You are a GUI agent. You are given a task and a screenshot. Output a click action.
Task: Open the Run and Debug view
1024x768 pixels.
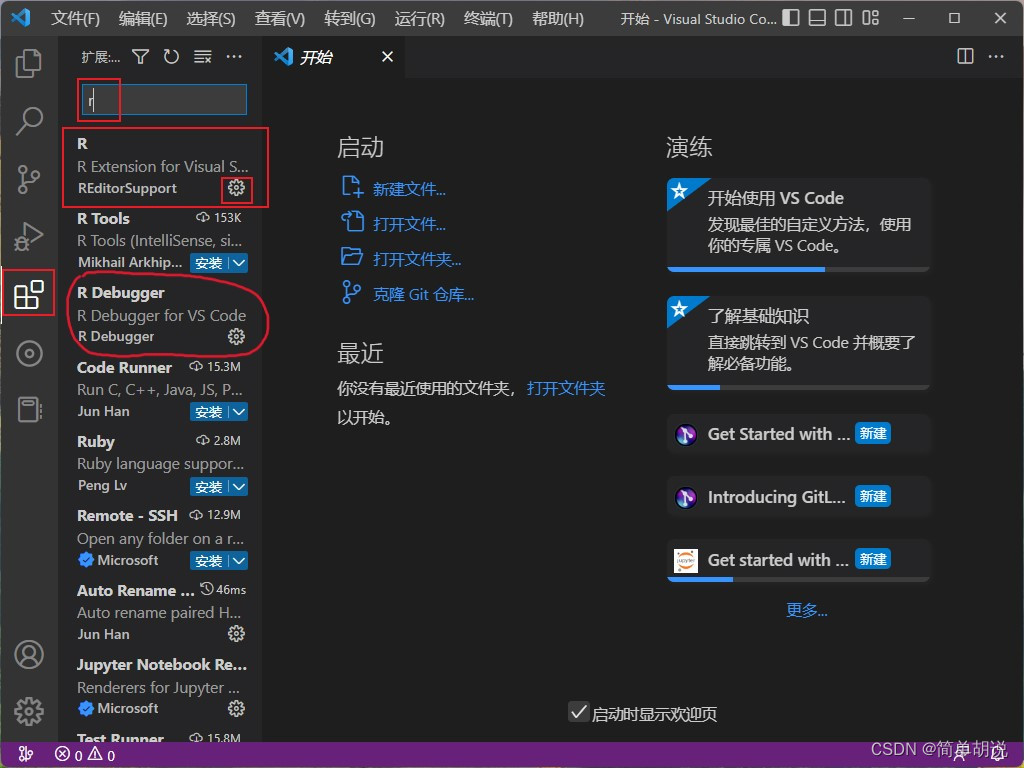(x=28, y=237)
